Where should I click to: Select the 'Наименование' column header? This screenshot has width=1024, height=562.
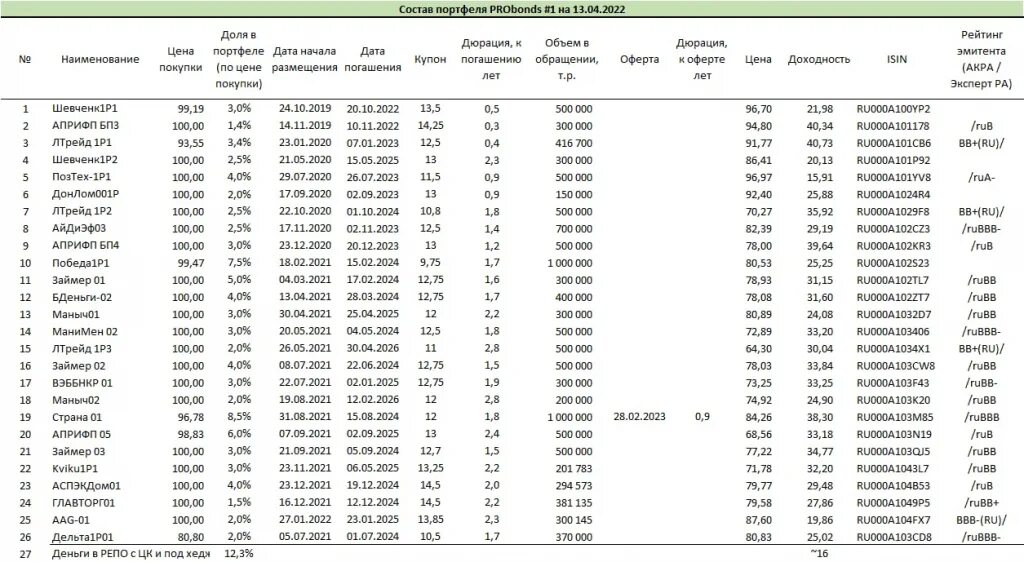100,59
